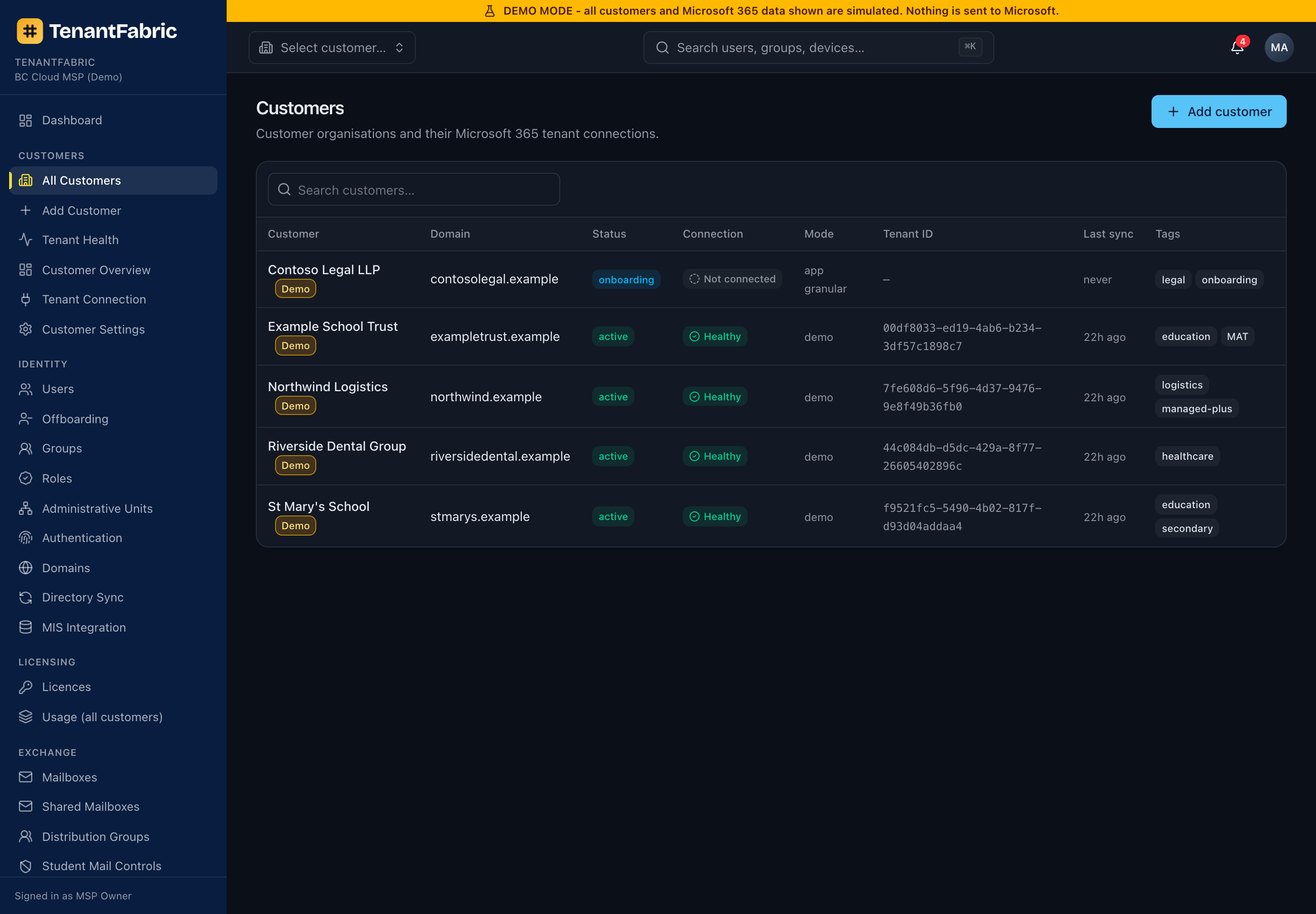Click the TenantFabric hash logo icon
Viewport: 1316px width, 914px height.
[x=30, y=31]
